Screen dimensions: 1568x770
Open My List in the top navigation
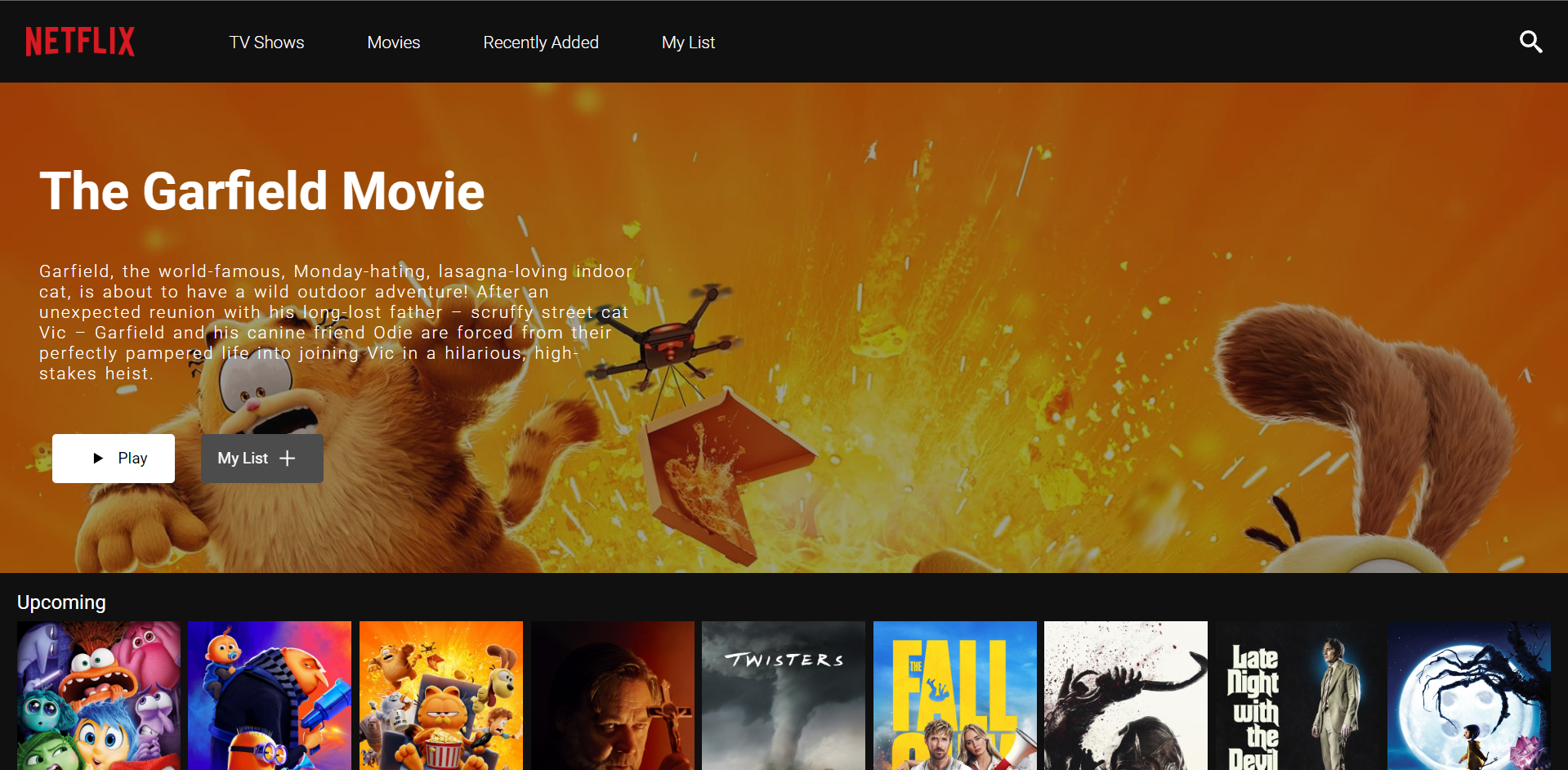(688, 43)
